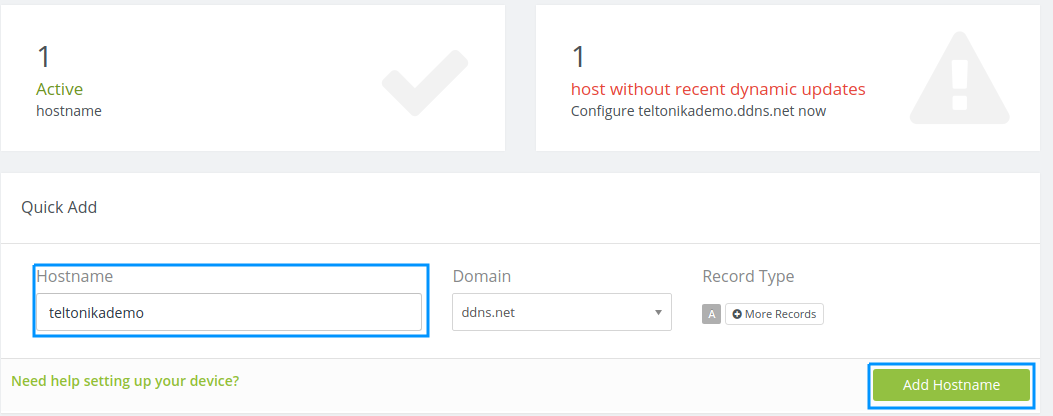Viewport: 1053px width, 416px height.
Task: Open 'Need help setting up your device?' link
Action: coord(125,381)
